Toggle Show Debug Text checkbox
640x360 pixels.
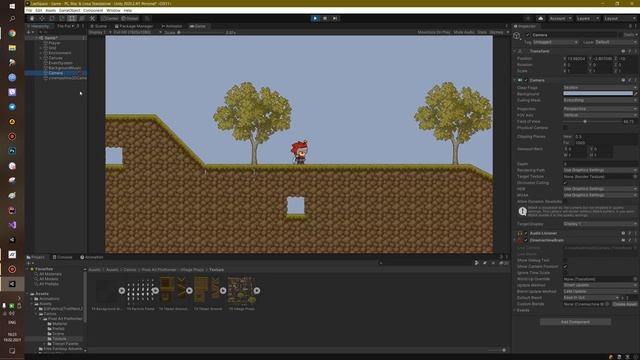coord(565,260)
